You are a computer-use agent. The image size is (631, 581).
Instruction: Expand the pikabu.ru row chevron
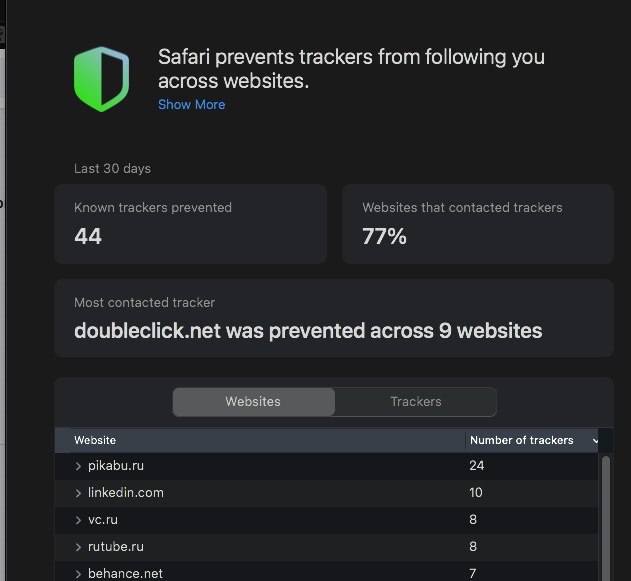pyautogui.click(x=78, y=466)
